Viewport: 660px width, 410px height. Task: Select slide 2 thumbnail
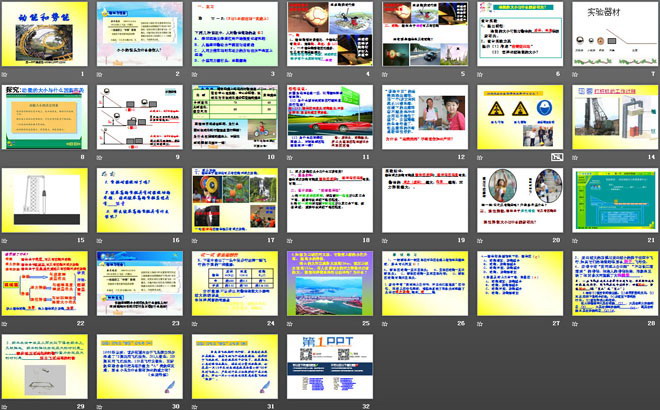[140, 34]
